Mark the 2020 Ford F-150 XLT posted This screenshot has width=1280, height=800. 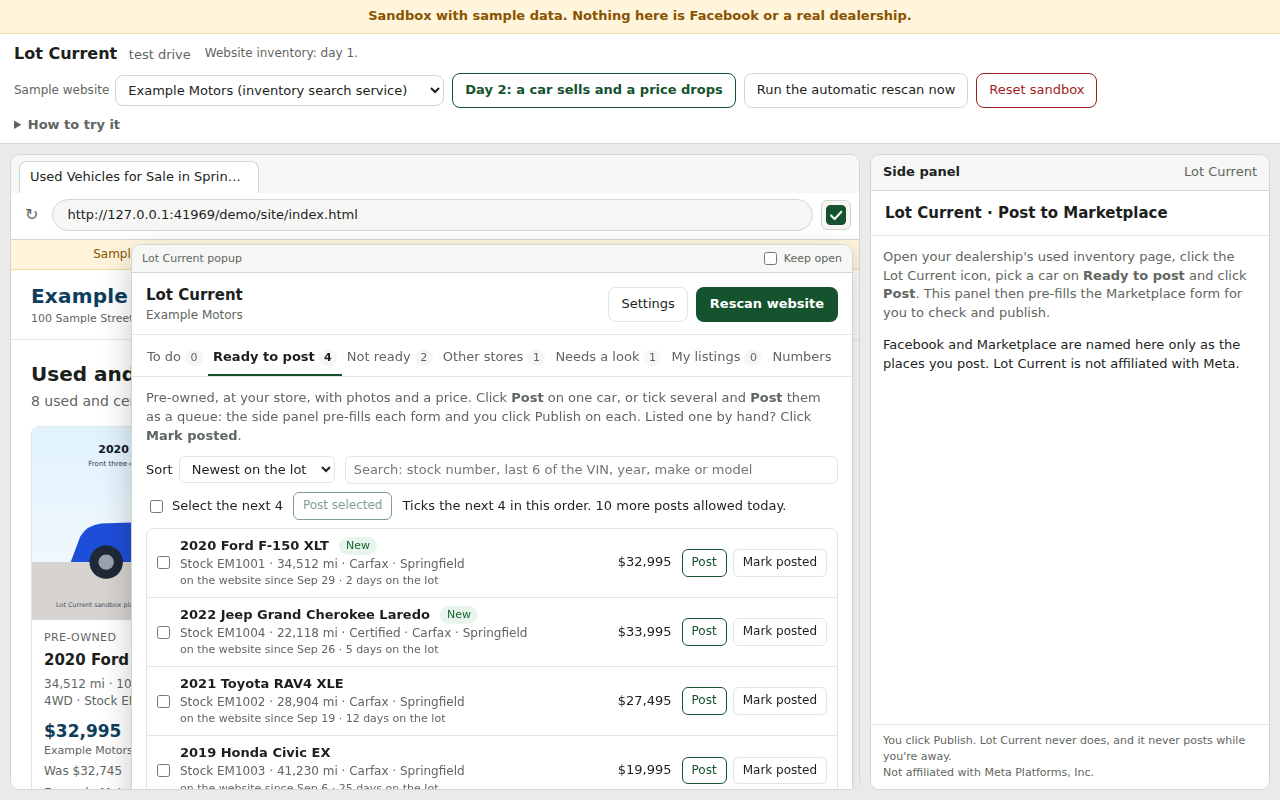tap(780, 563)
